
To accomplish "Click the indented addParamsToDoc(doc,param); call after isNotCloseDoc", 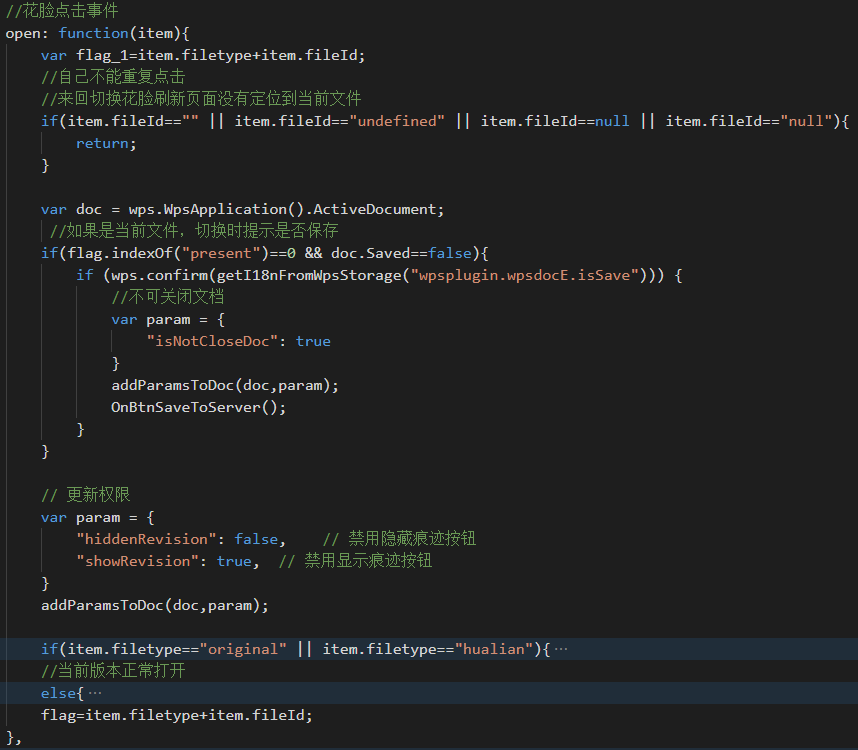I will click(225, 385).
